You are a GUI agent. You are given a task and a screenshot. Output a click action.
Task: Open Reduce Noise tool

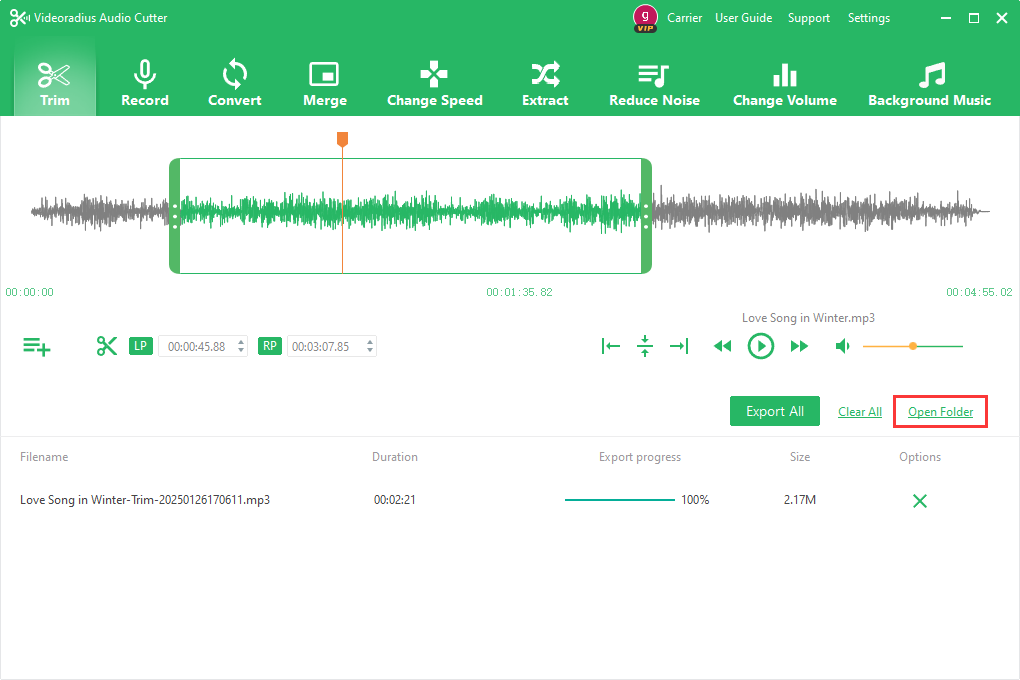(x=654, y=83)
